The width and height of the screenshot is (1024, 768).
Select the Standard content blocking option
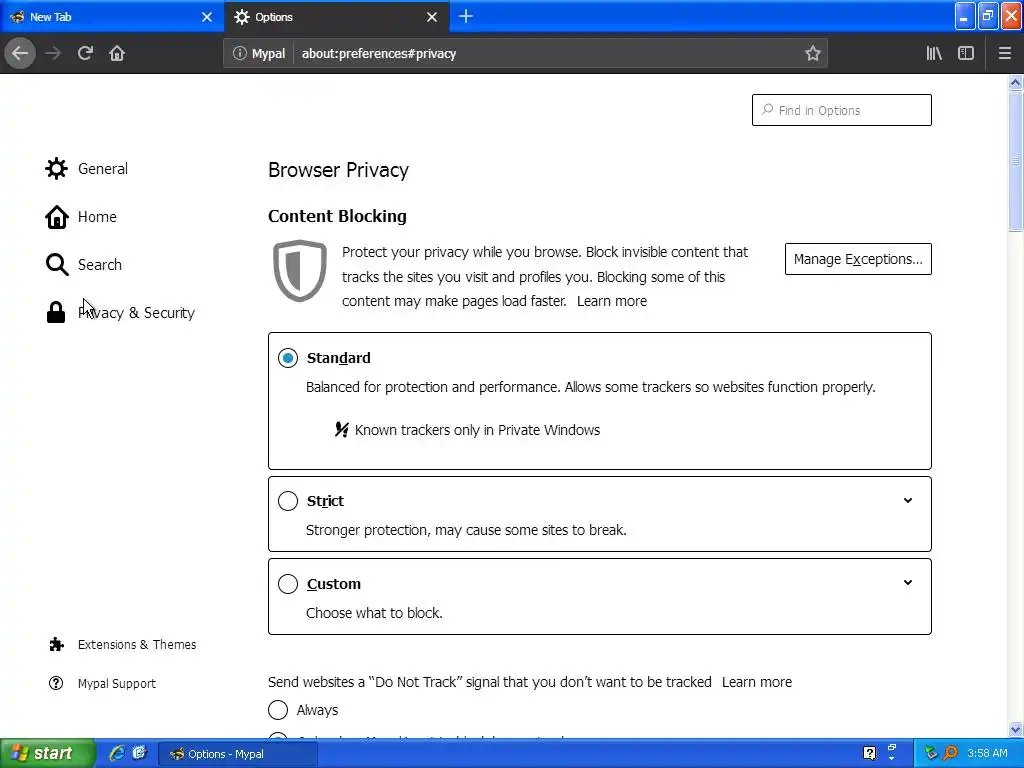[288, 358]
